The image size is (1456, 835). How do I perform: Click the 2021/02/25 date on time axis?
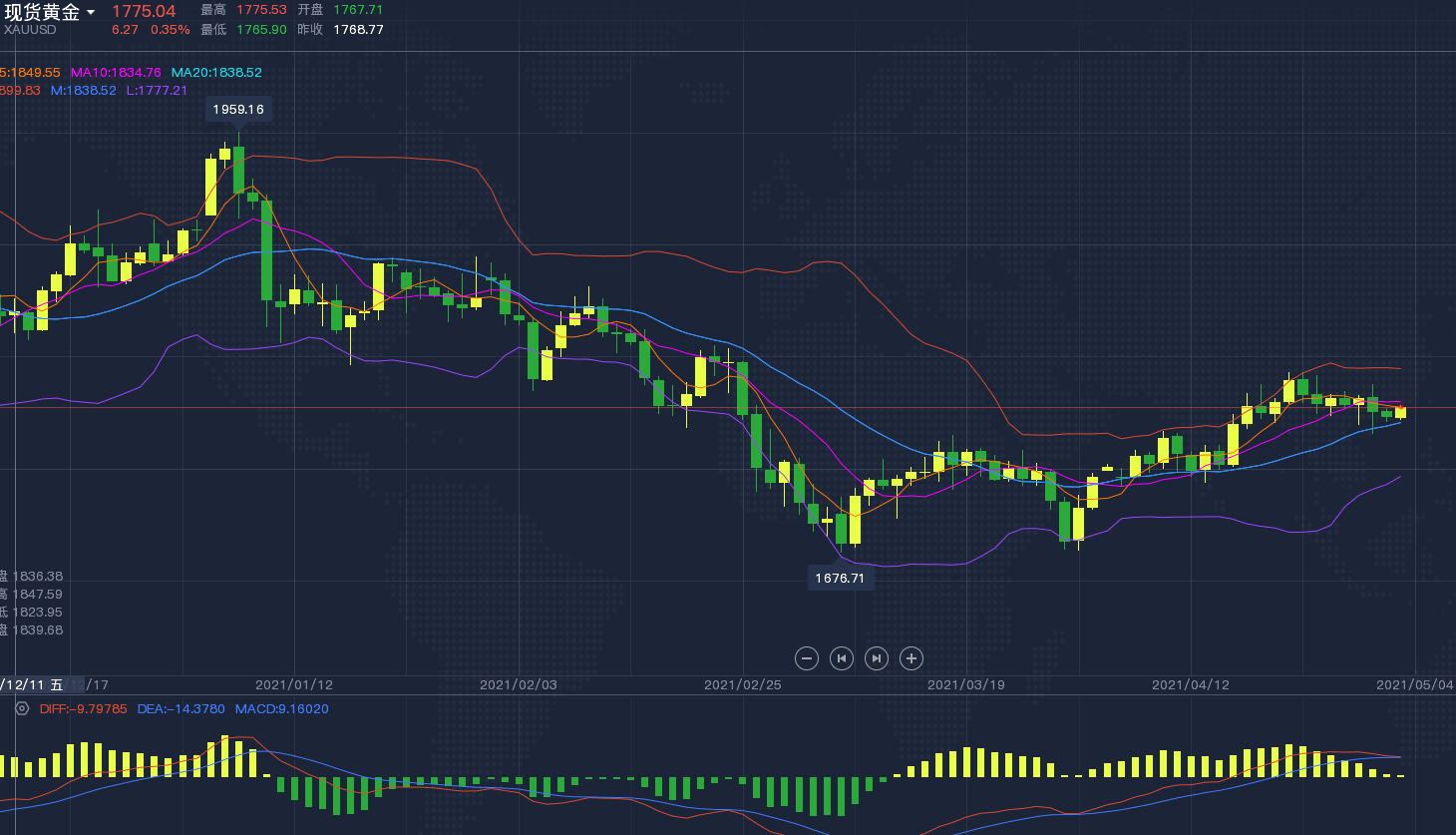[743, 685]
